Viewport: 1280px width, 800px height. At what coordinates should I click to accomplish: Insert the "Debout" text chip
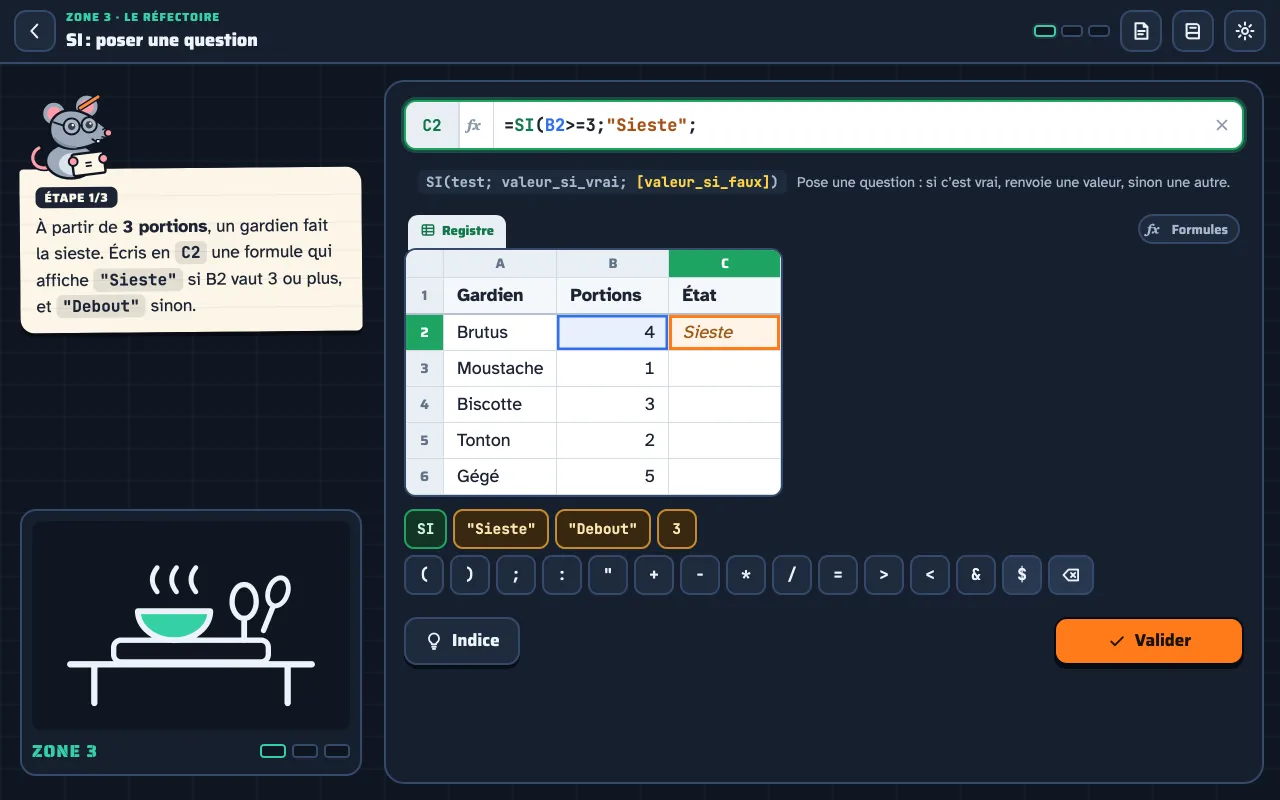(x=603, y=529)
